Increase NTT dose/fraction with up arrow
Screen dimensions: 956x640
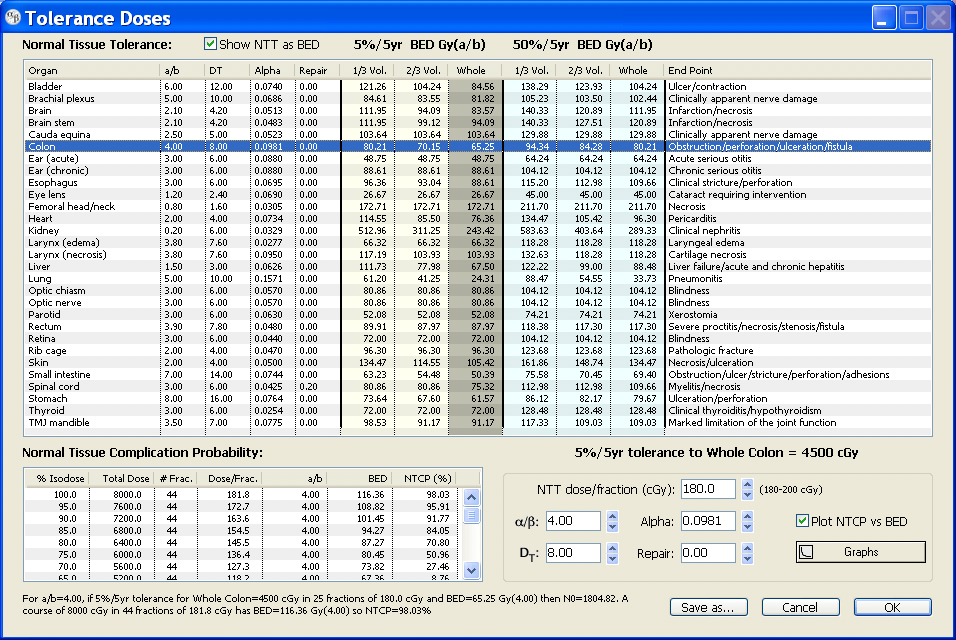tap(747, 484)
